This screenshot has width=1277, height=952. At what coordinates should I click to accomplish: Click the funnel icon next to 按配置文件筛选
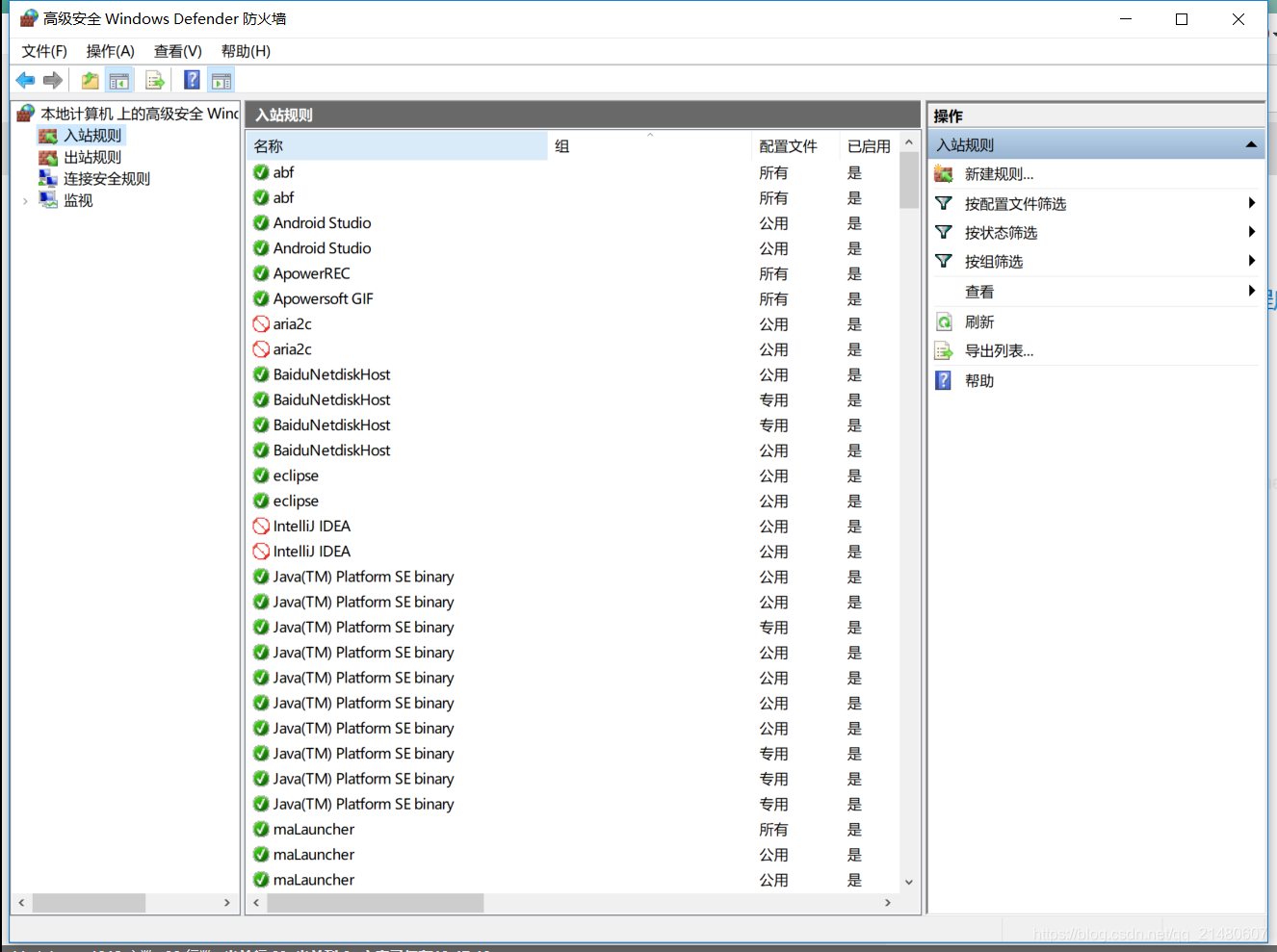coord(944,203)
